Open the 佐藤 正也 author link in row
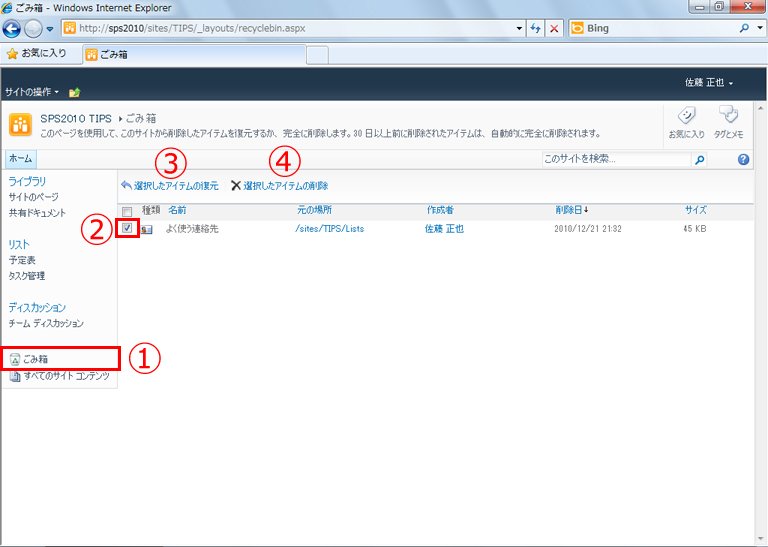Viewport: 768px width, 547px height. click(x=444, y=229)
